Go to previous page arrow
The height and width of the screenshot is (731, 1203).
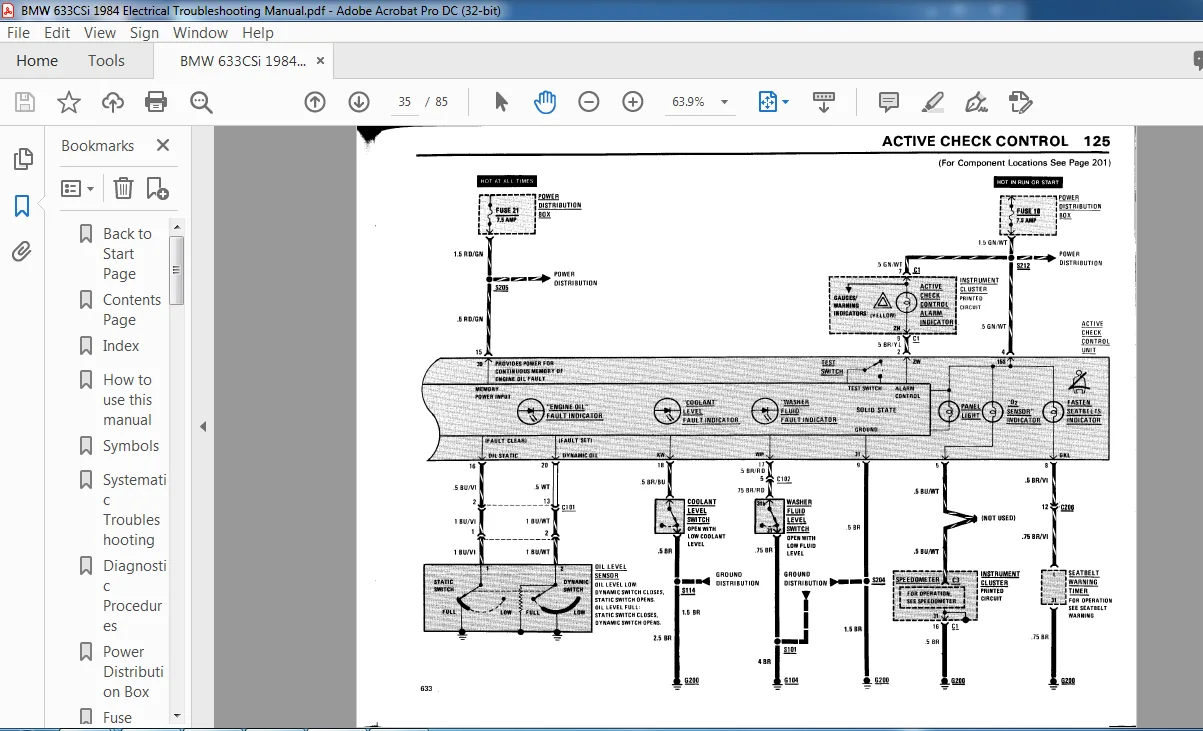click(x=315, y=102)
